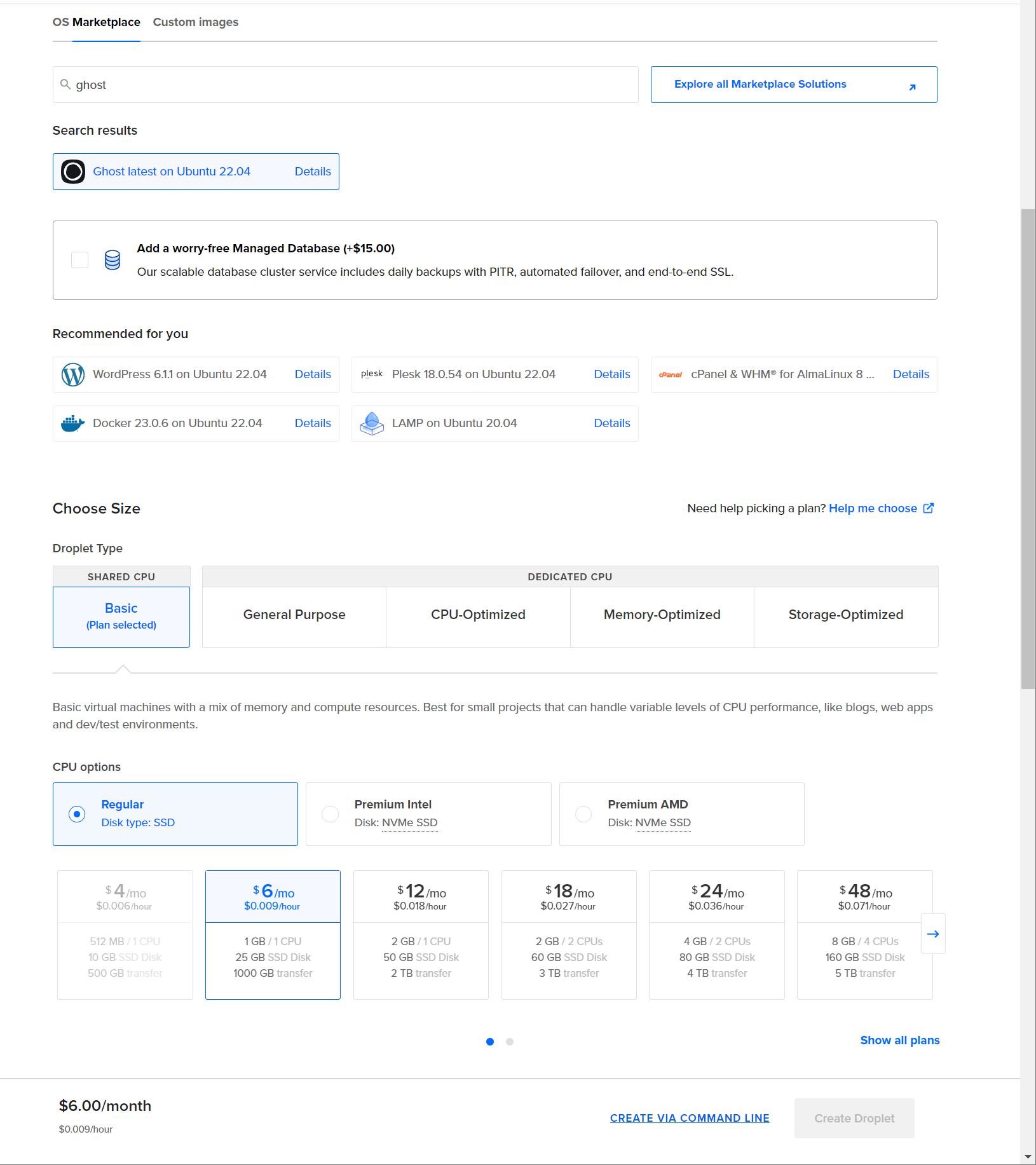The image size is (1036, 1165).
Task: Open the CREATE VIA COMMAND LINE link
Action: coord(689,1118)
